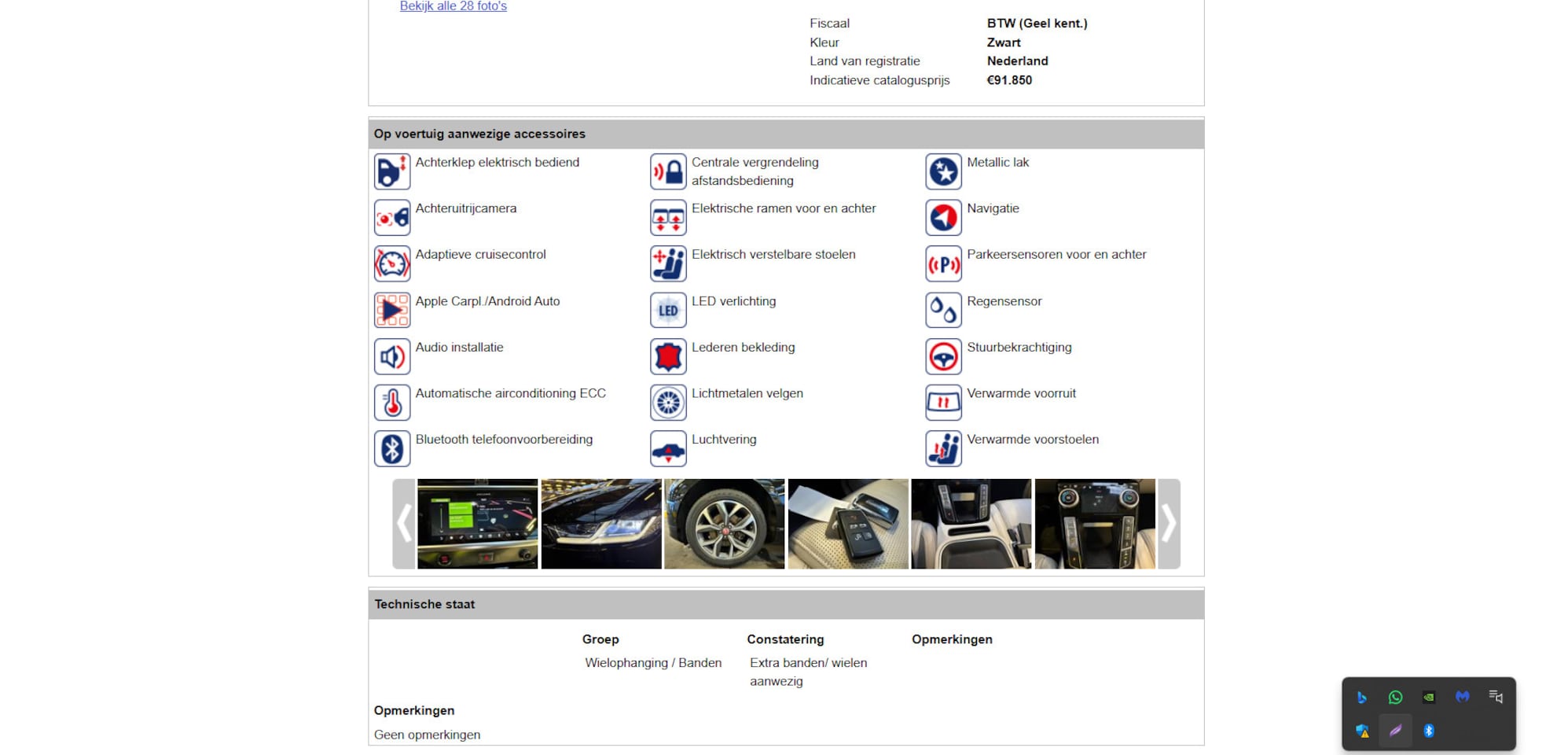Click the Centrale vergrendeling lock icon
Viewport: 1568px width, 755px height.
click(668, 171)
